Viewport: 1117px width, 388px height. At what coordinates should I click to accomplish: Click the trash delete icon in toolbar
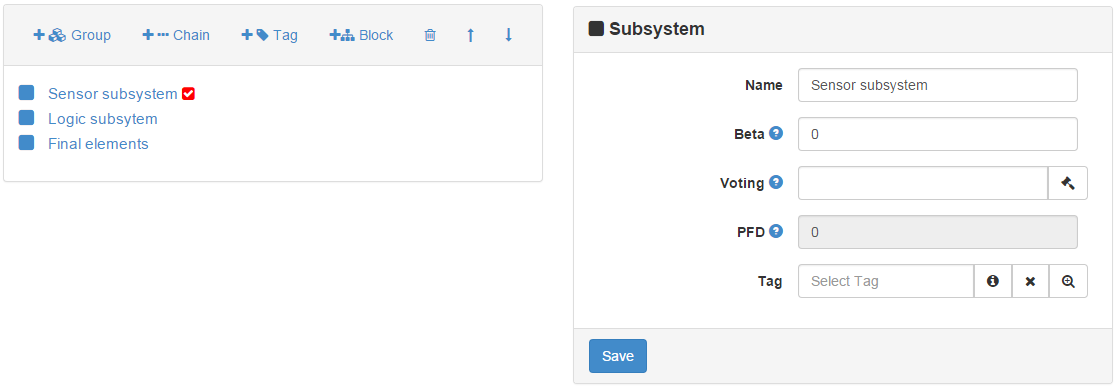(430, 35)
